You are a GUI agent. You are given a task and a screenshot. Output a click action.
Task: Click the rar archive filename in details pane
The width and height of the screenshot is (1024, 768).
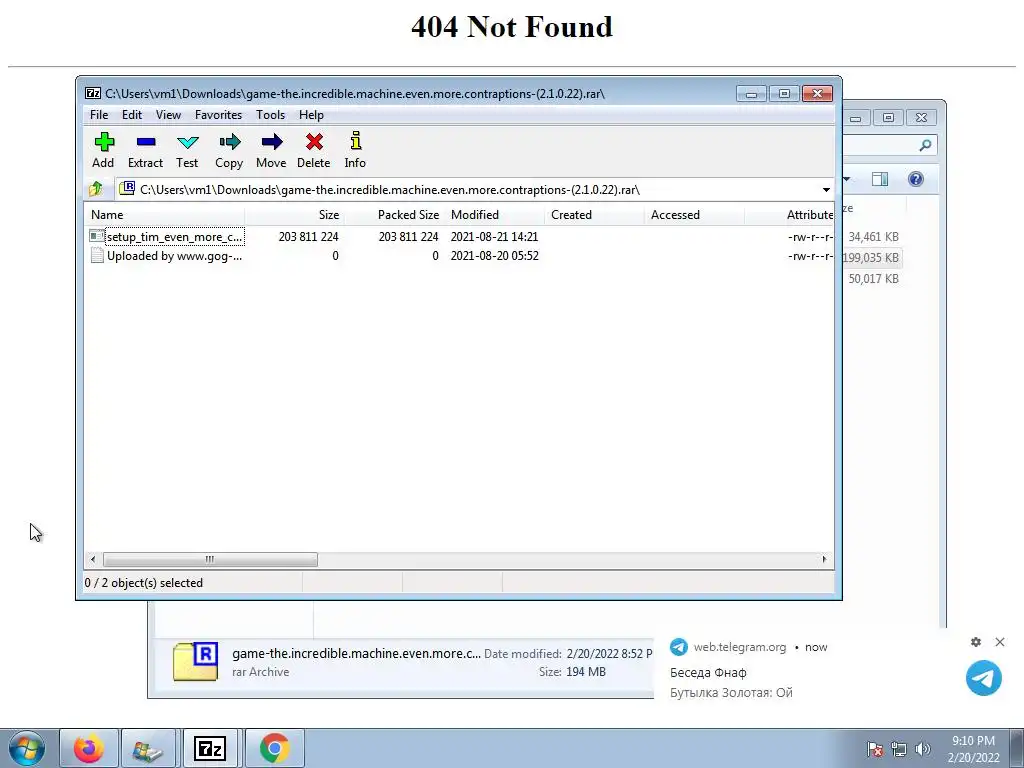356,653
